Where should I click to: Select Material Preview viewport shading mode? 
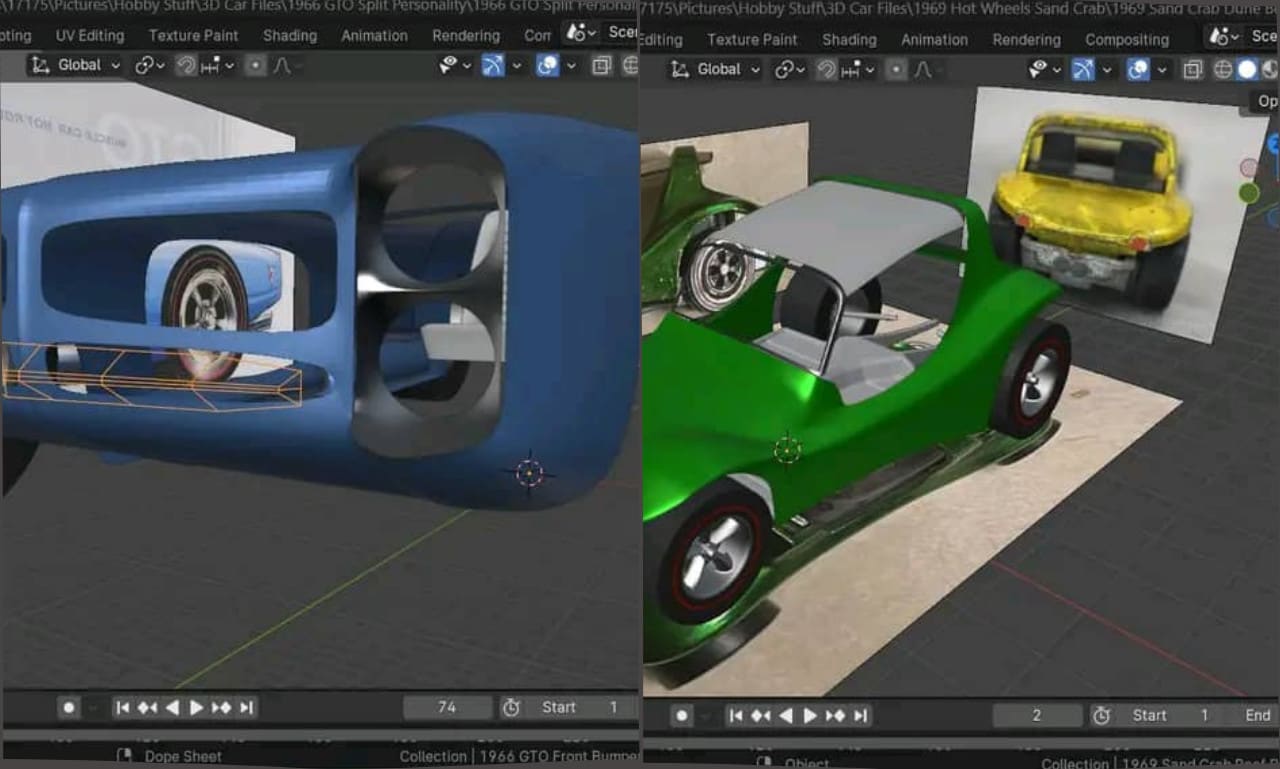1274,69
